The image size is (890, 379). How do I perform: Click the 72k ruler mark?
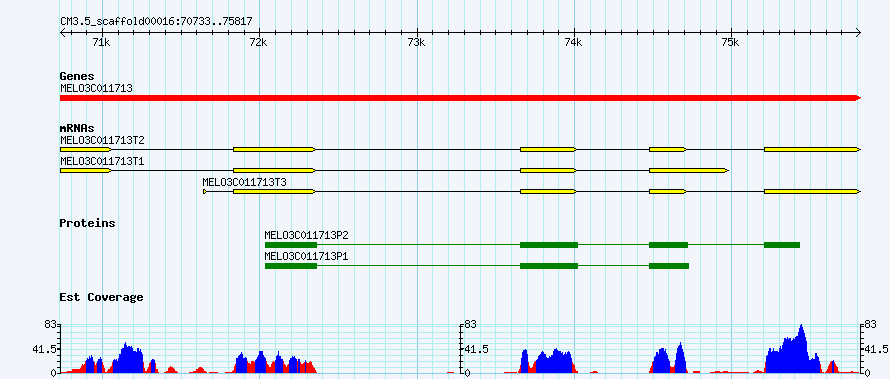click(x=259, y=43)
